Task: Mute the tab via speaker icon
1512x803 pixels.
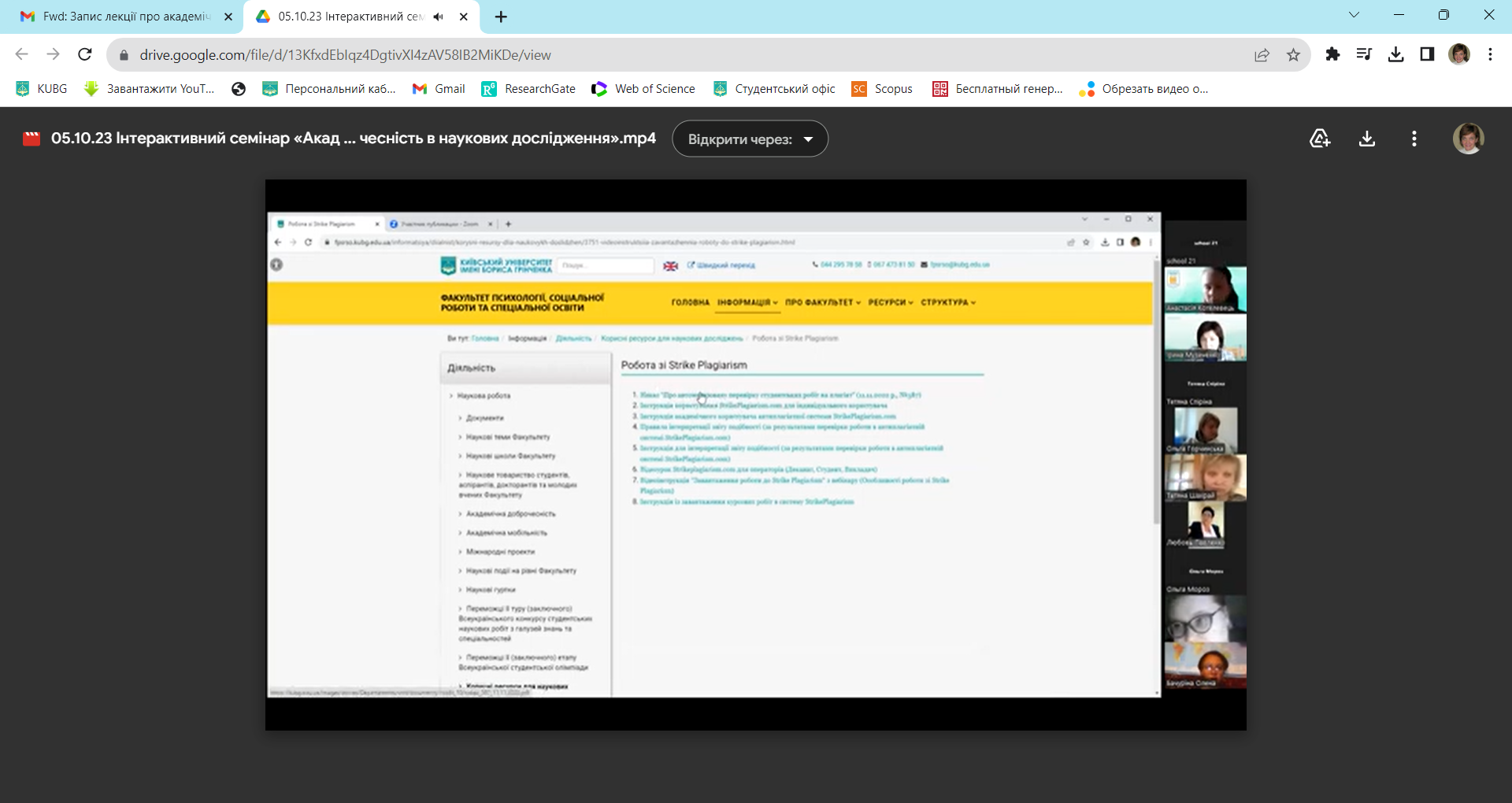Action: pos(439,17)
